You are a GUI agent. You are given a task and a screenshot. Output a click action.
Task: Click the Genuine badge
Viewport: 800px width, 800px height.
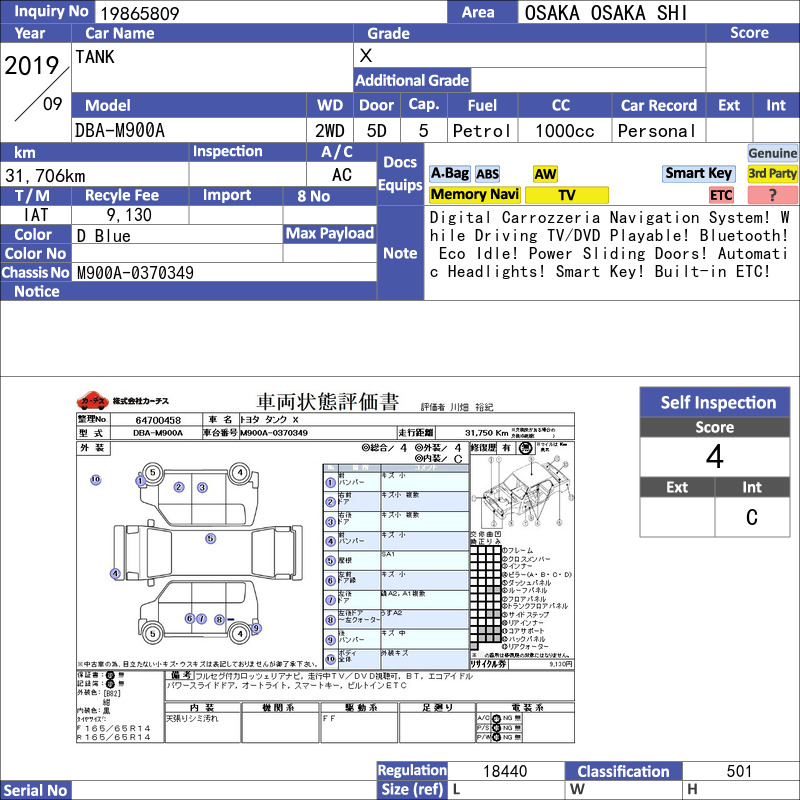tap(772, 153)
